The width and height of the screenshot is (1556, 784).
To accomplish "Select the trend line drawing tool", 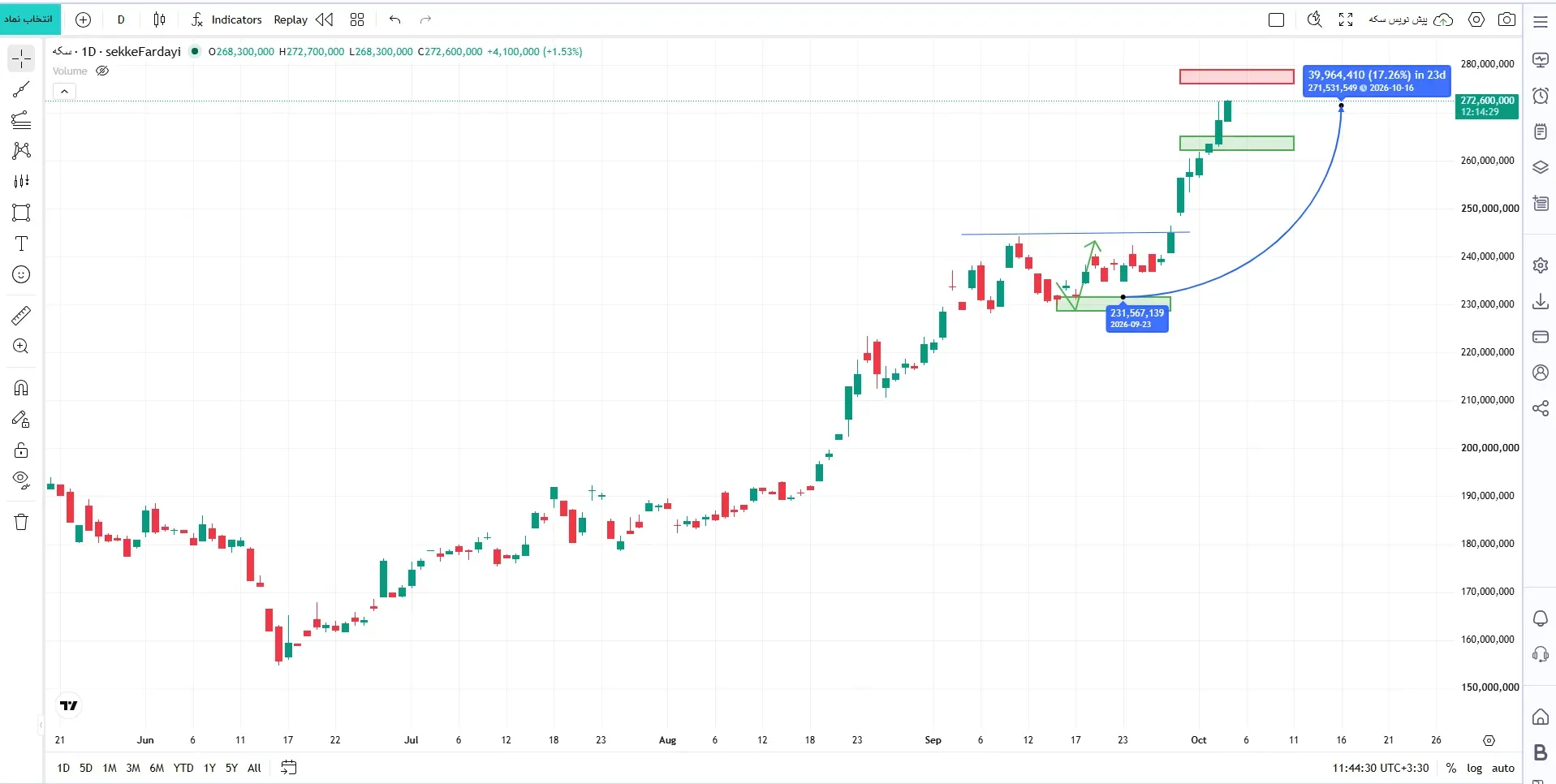I will pos(21,89).
